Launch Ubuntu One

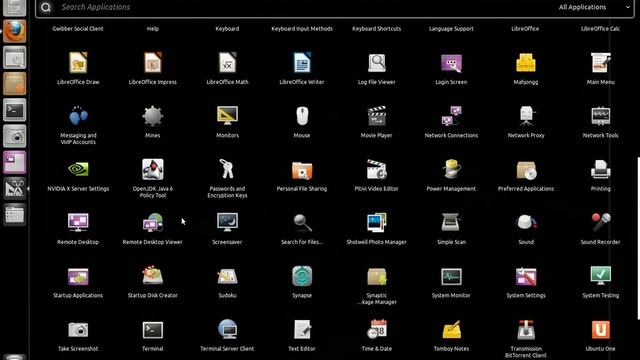[x=600, y=329]
